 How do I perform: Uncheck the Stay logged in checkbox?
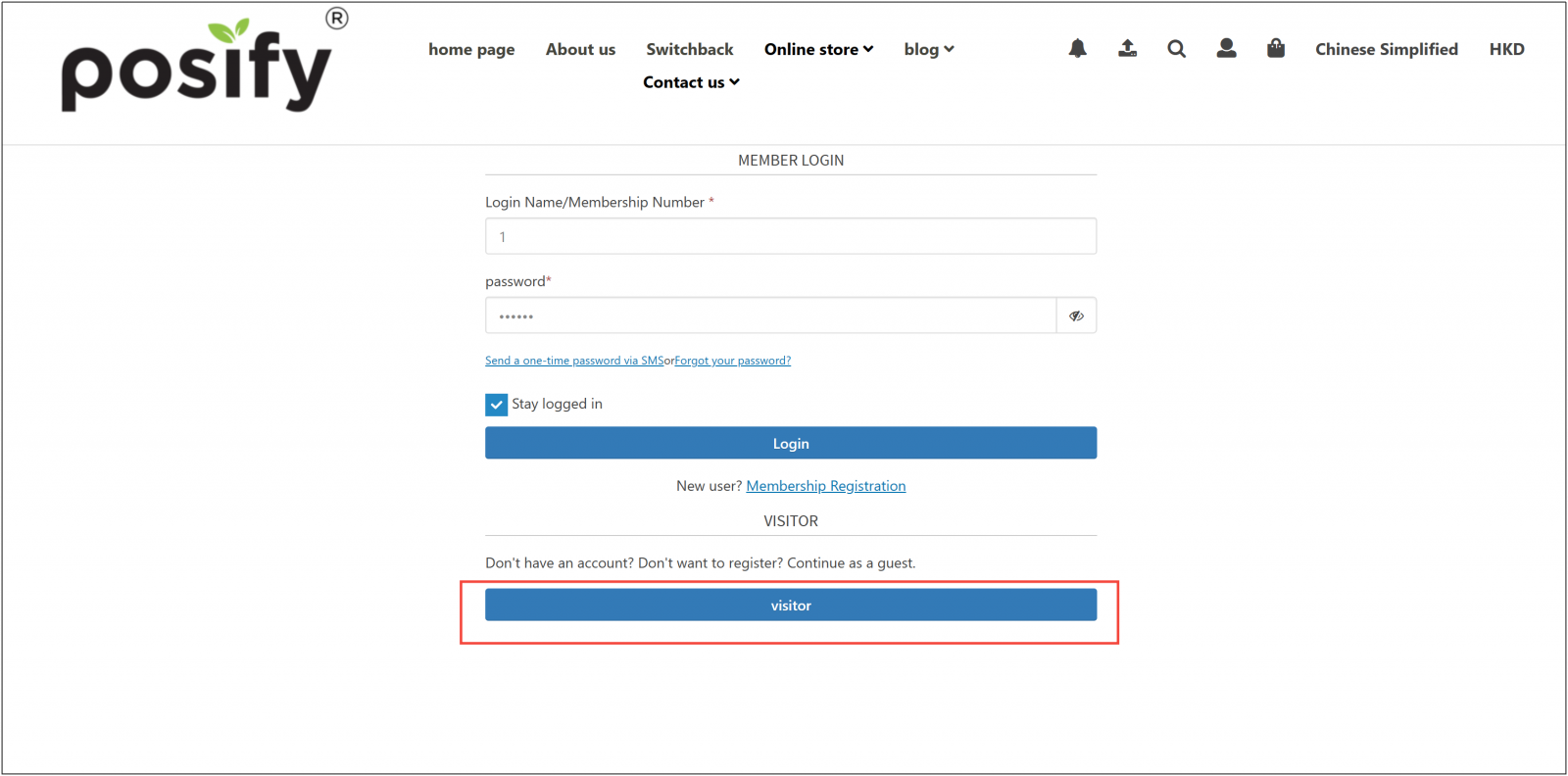(497, 405)
